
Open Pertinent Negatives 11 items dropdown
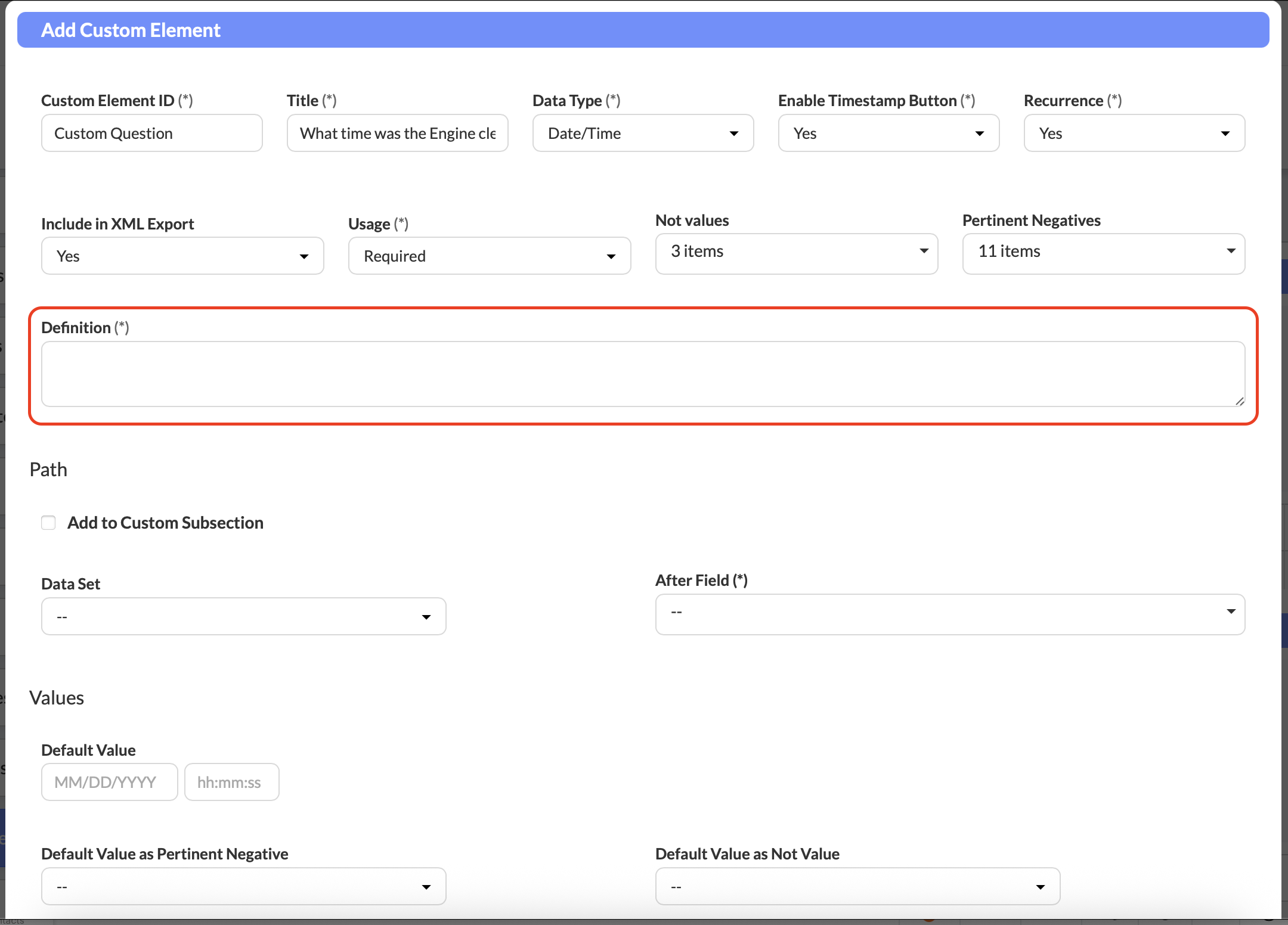(1103, 253)
